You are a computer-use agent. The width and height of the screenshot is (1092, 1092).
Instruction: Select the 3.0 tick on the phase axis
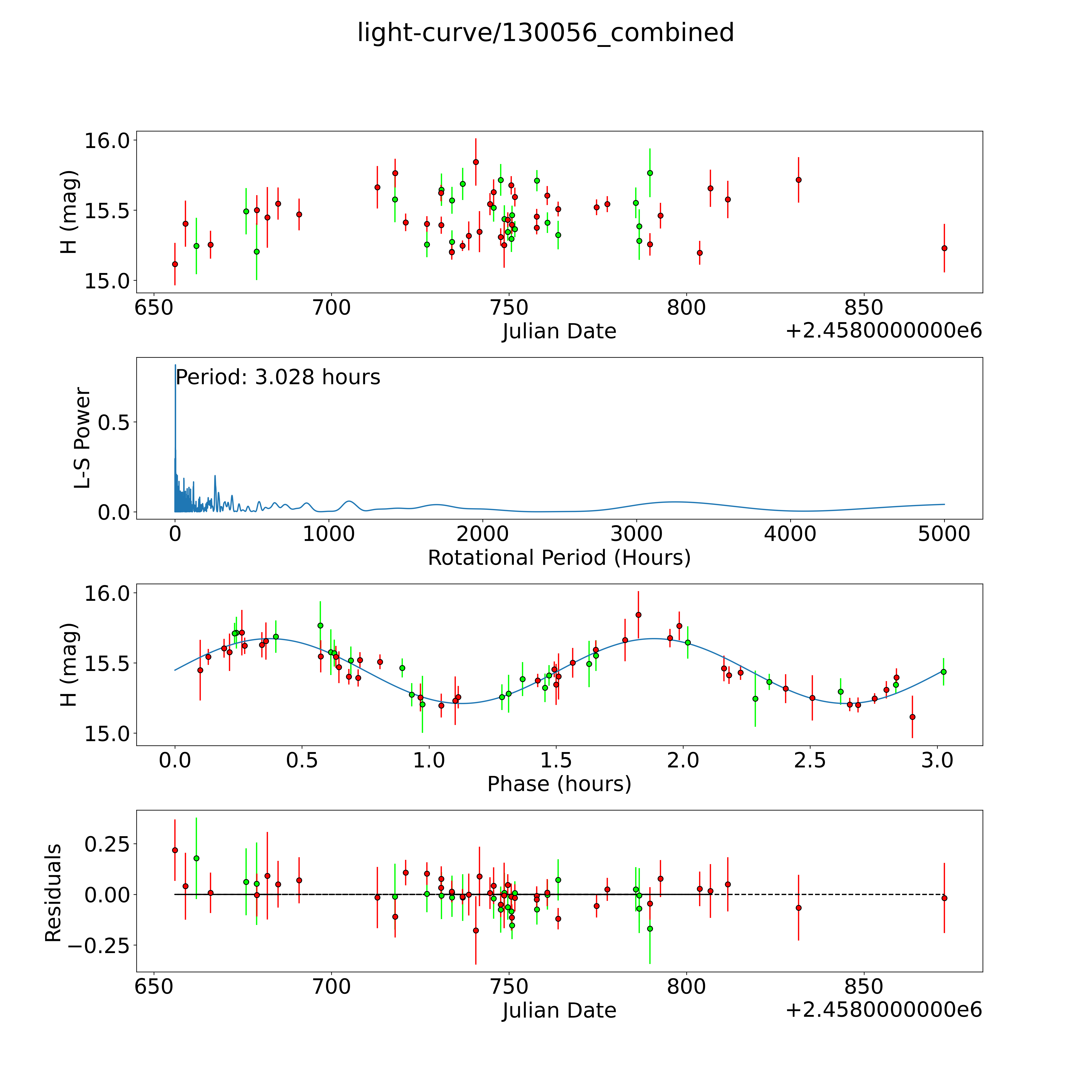click(938, 760)
